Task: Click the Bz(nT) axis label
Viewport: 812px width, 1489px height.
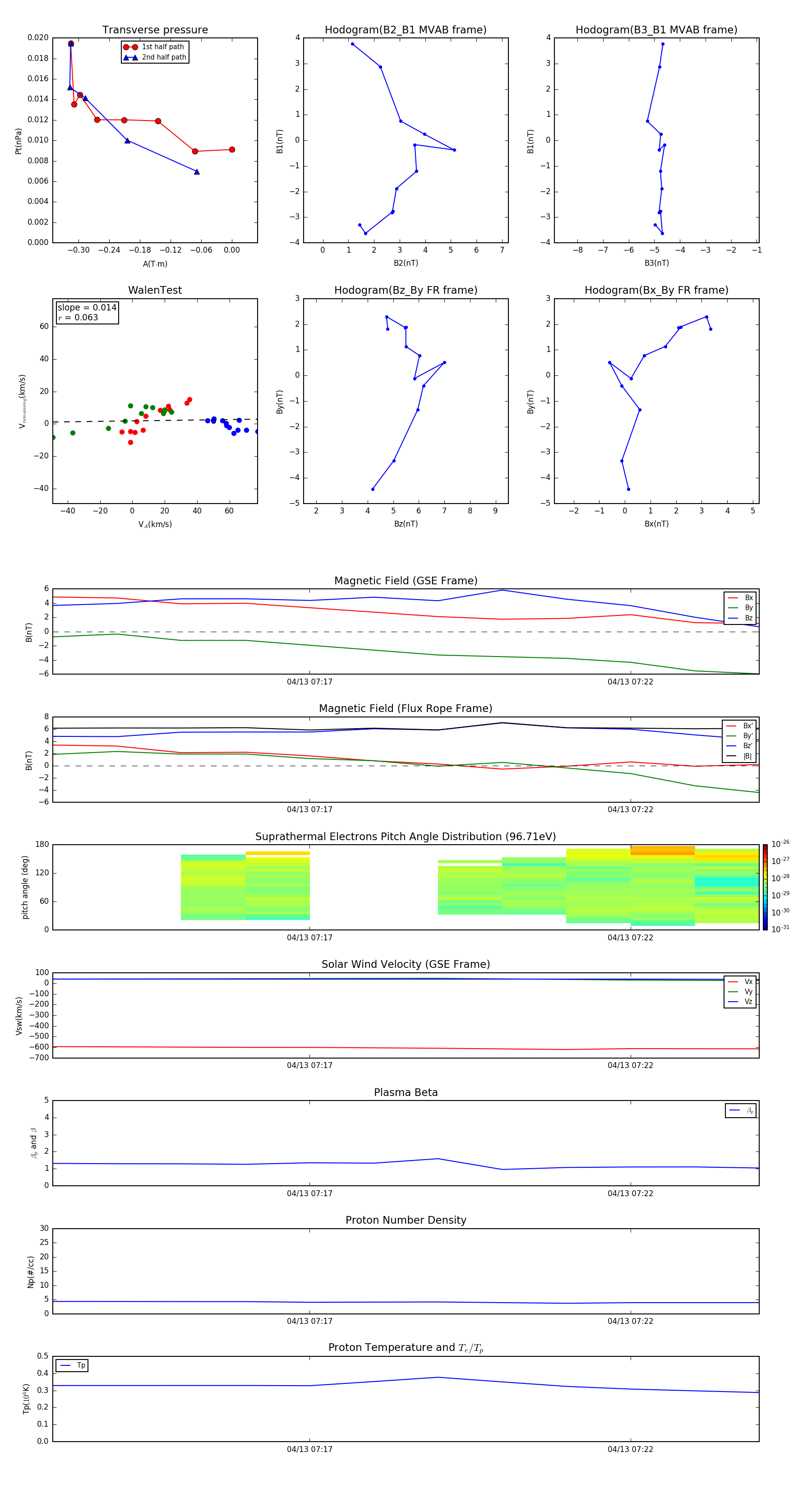Action: pyautogui.click(x=406, y=524)
